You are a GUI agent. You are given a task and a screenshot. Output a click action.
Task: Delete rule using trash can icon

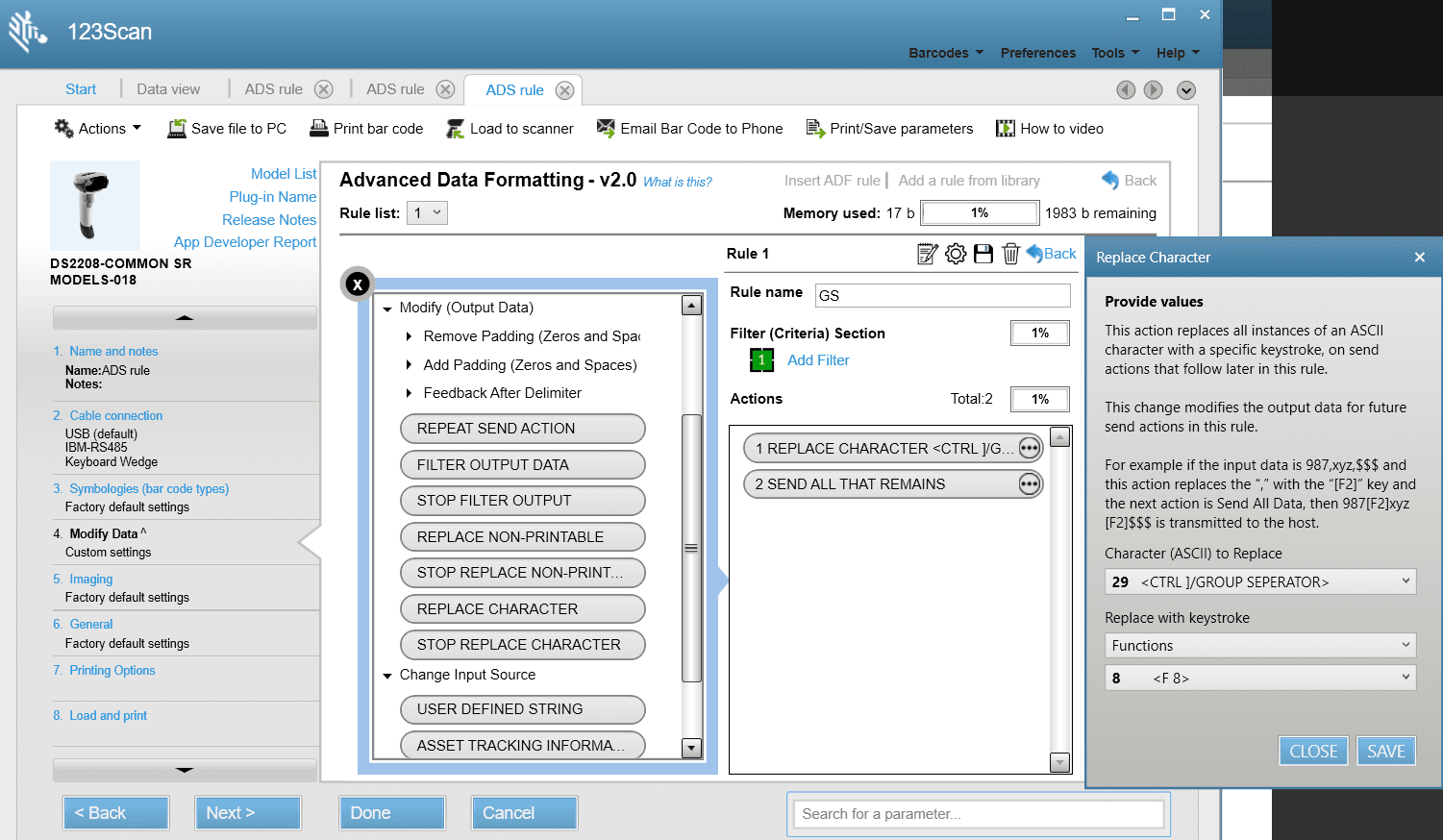tap(1010, 254)
